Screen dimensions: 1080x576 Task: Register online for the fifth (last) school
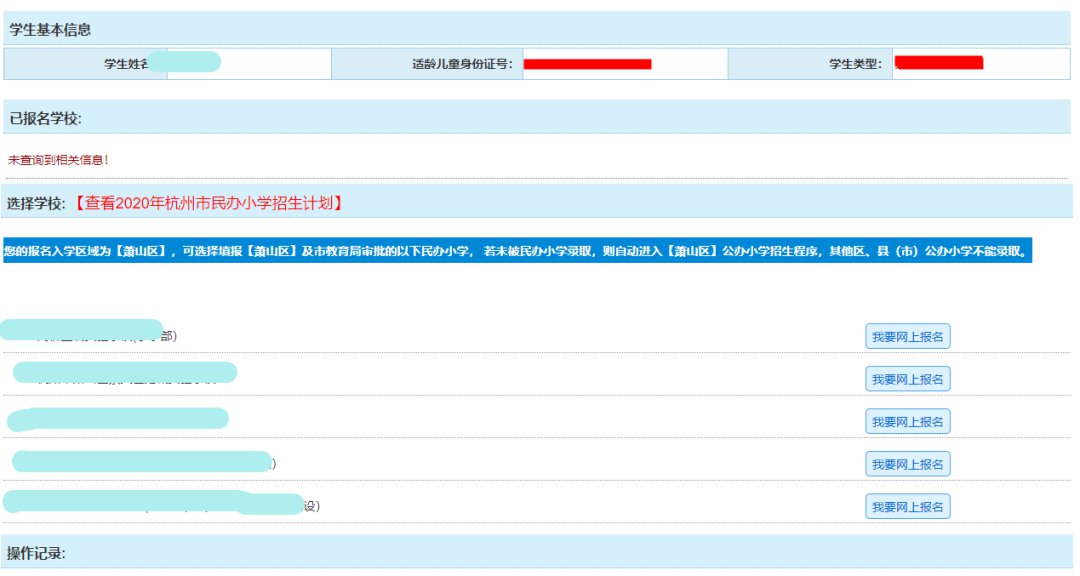click(x=907, y=507)
